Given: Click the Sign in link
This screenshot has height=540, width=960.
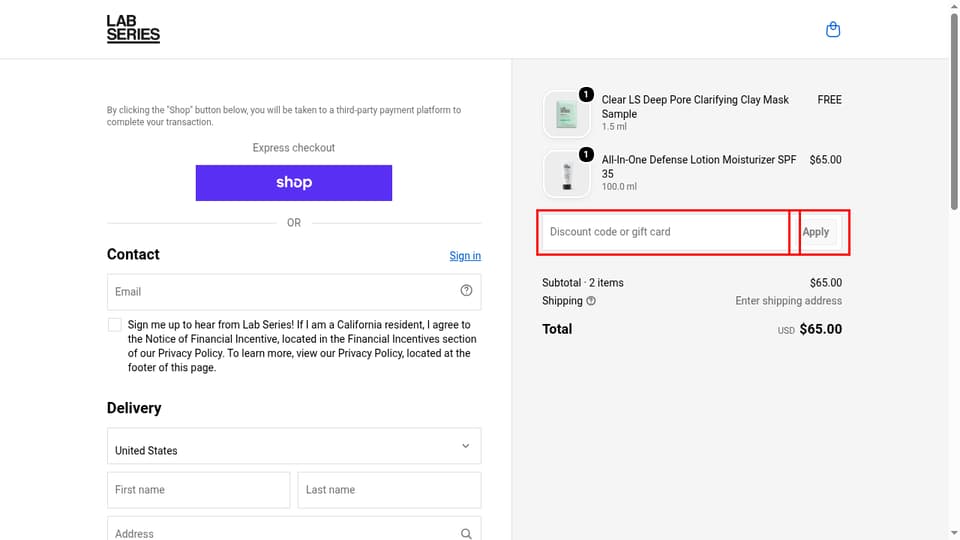Looking at the screenshot, I should point(465,256).
